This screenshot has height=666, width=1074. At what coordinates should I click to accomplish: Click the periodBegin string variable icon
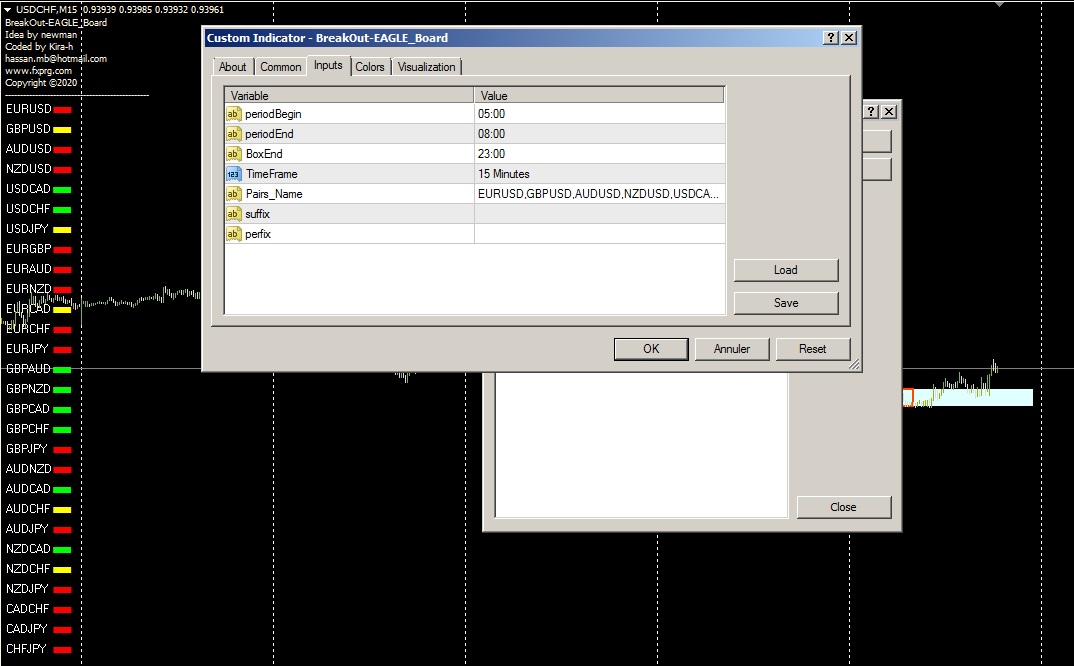coord(234,114)
